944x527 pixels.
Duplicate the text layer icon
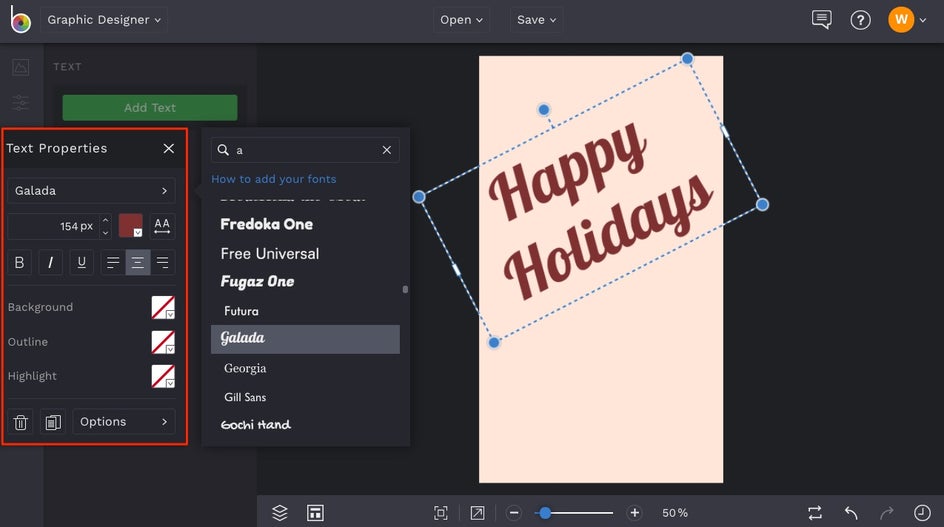[53, 422]
